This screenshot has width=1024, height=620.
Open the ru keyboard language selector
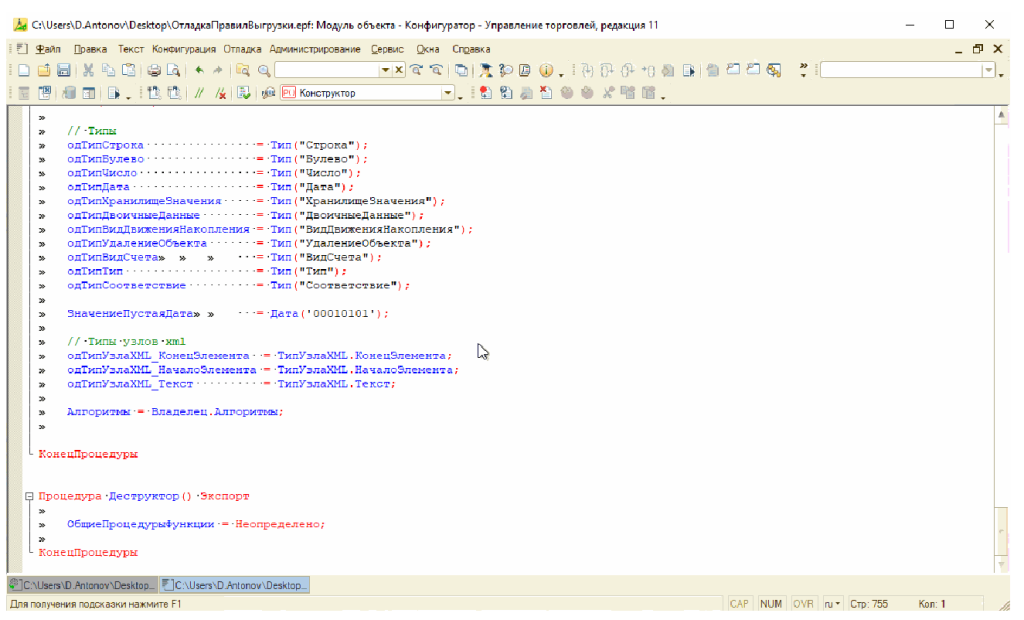[831, 604]
